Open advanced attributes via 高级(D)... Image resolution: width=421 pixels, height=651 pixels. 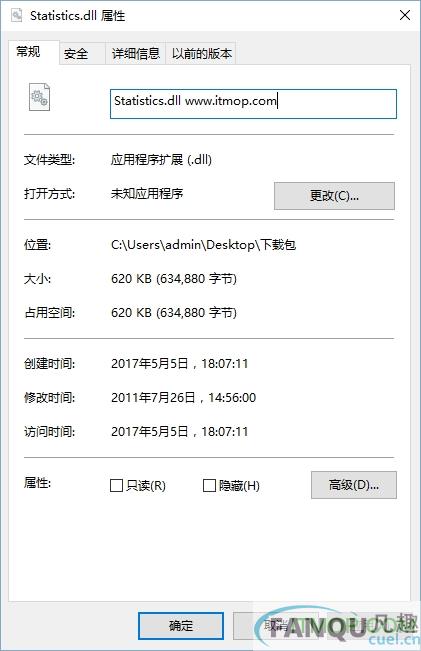tap(354, 485)
